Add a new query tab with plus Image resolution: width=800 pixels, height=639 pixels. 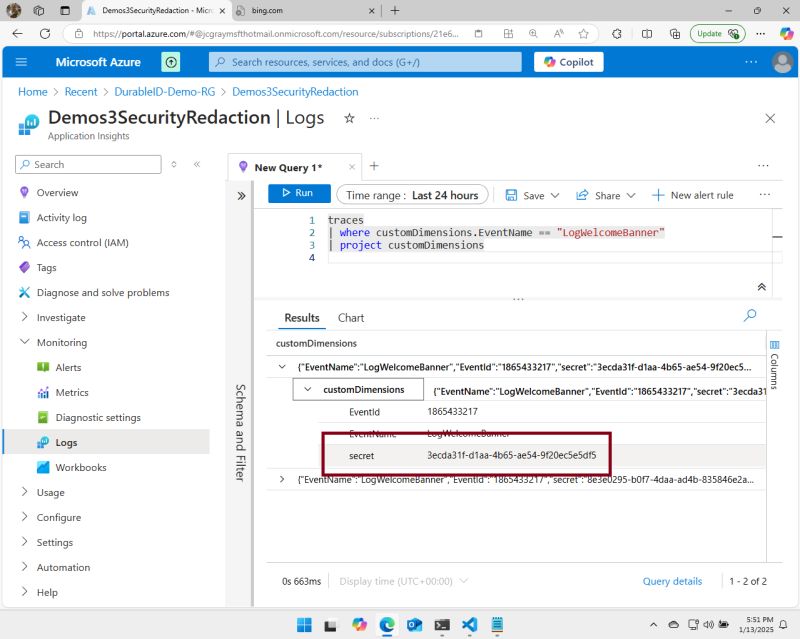pyautogui.click(x=374, y=166)
